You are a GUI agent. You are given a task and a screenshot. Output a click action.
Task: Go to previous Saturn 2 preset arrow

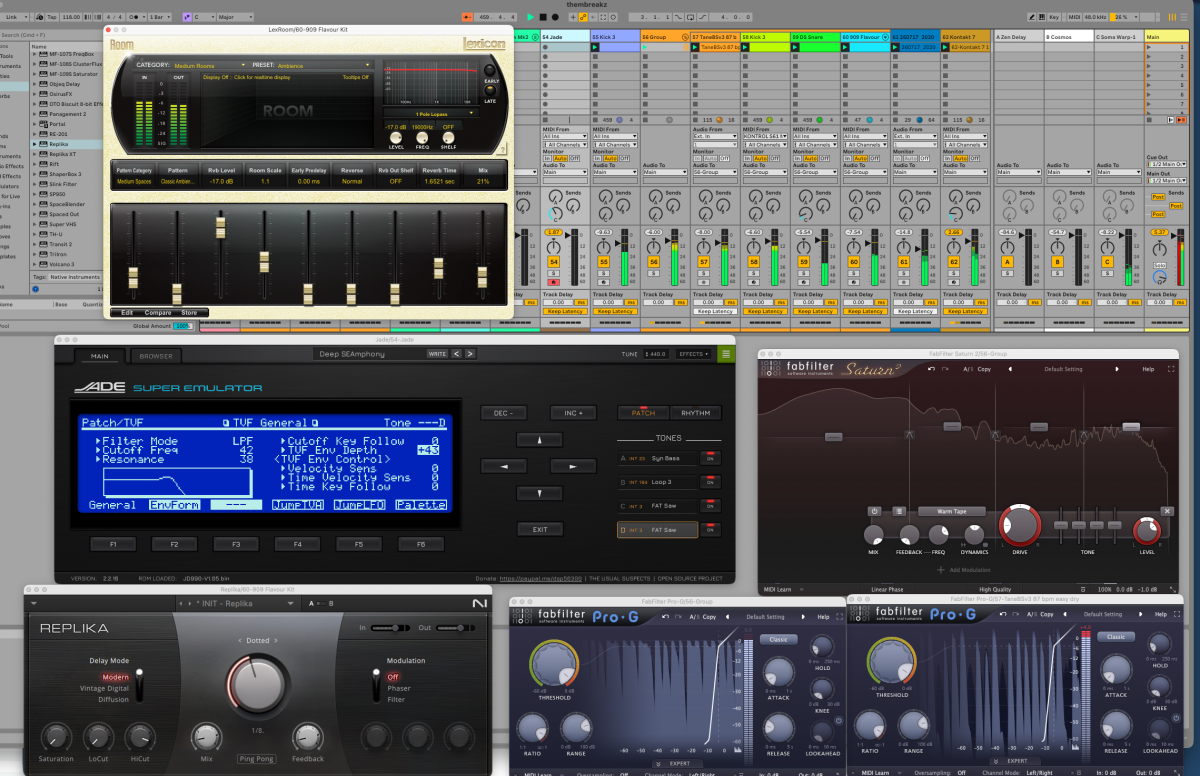coord(1009,368)
